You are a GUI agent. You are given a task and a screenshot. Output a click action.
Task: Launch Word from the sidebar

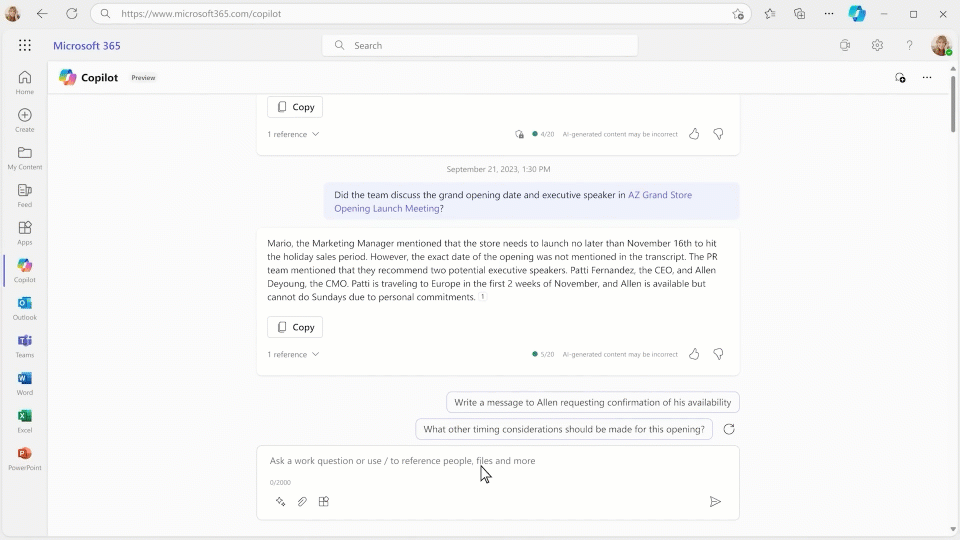point(24,383)
